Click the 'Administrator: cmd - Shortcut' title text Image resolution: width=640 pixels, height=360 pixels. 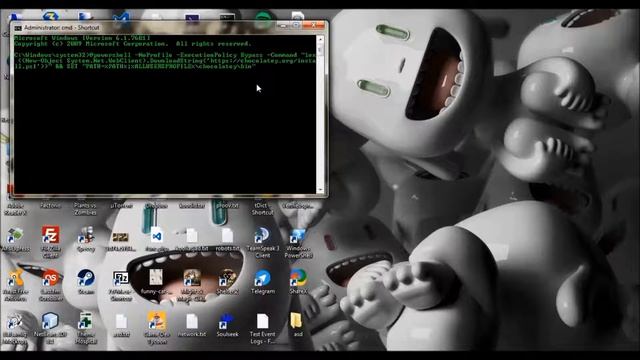coord(62,28)
